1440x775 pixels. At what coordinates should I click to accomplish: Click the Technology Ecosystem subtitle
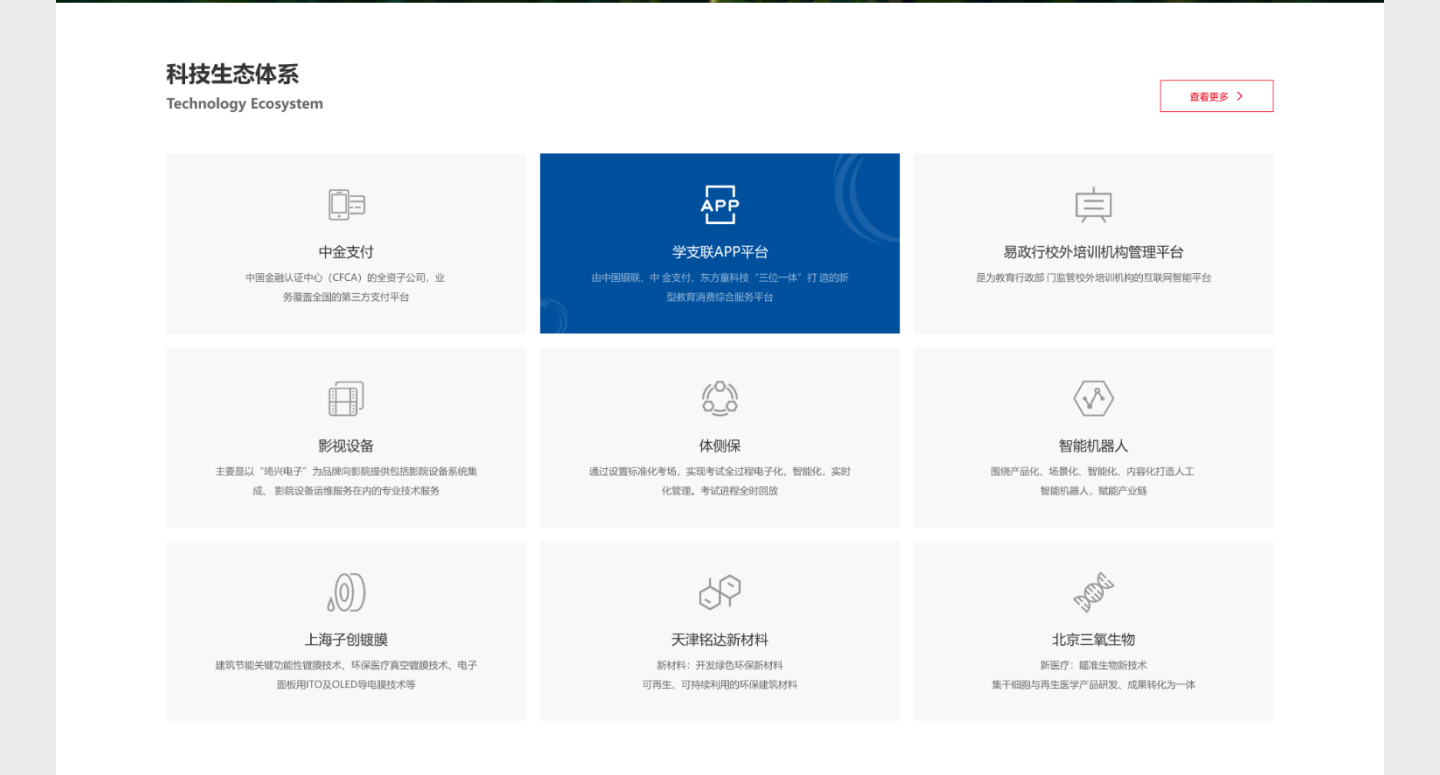245,104
